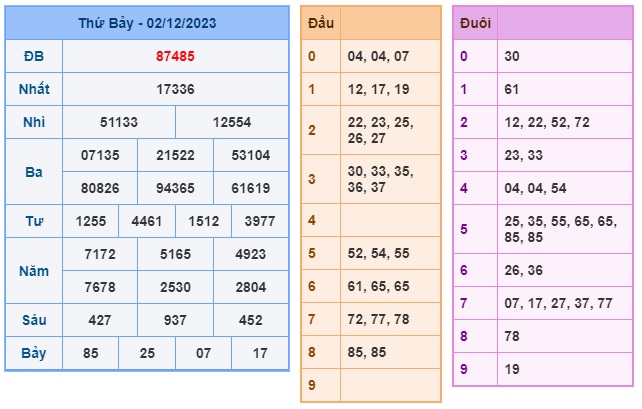Click Năm prize number 7172

tap(100, 254)
